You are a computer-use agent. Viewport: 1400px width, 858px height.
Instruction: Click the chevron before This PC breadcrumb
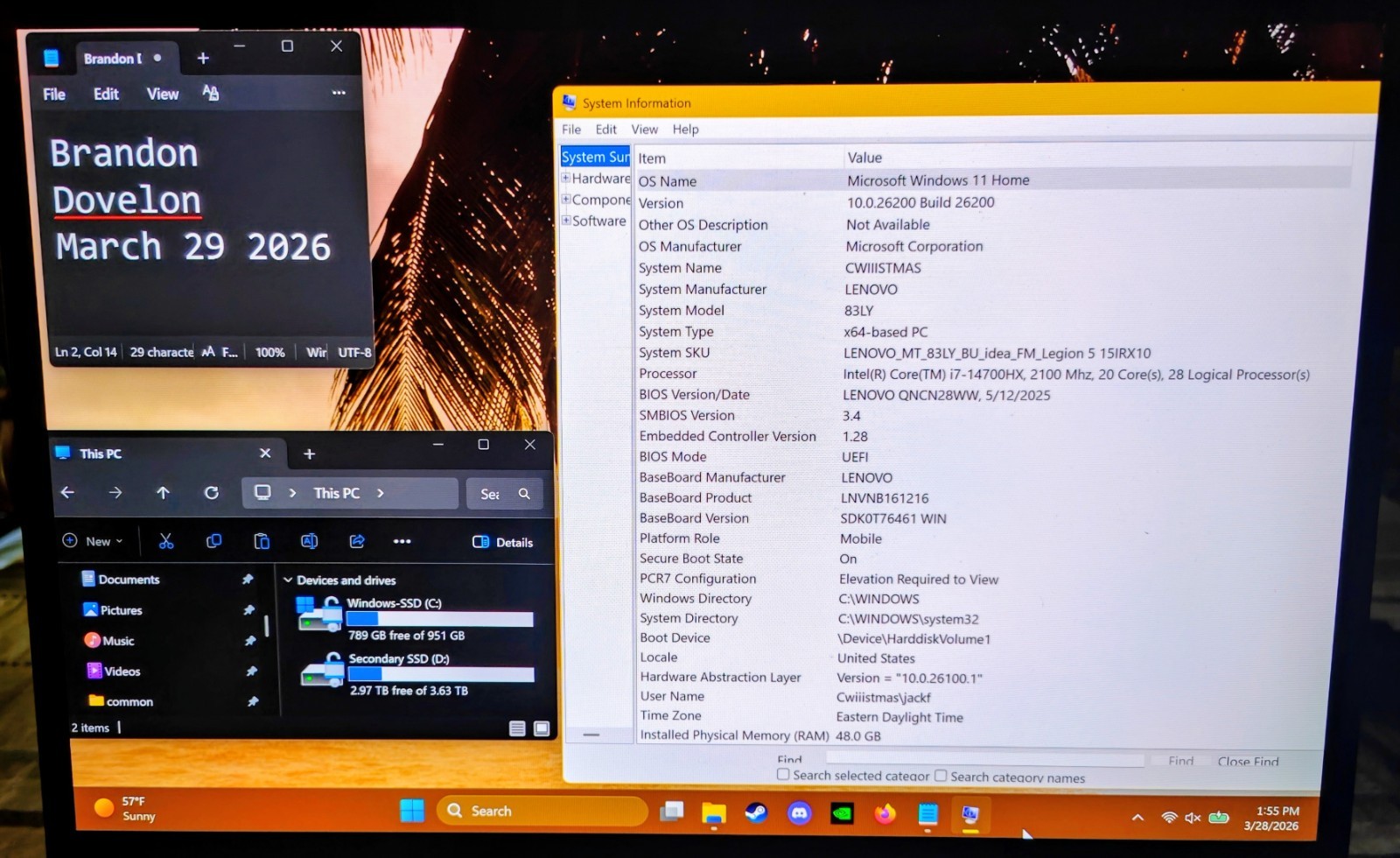(x=292, y=493)
